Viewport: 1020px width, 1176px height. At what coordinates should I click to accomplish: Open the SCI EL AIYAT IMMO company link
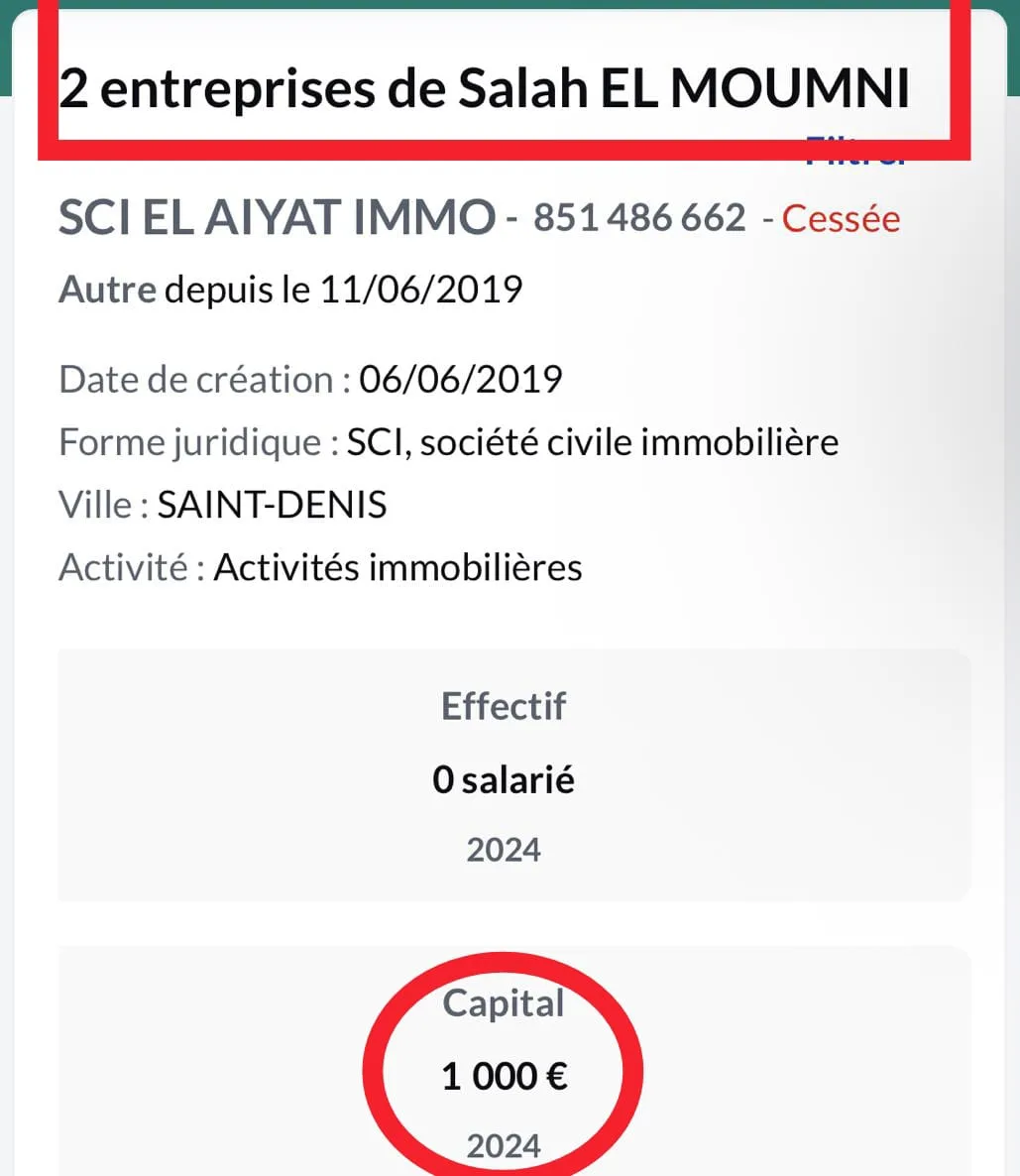(277, 218)
